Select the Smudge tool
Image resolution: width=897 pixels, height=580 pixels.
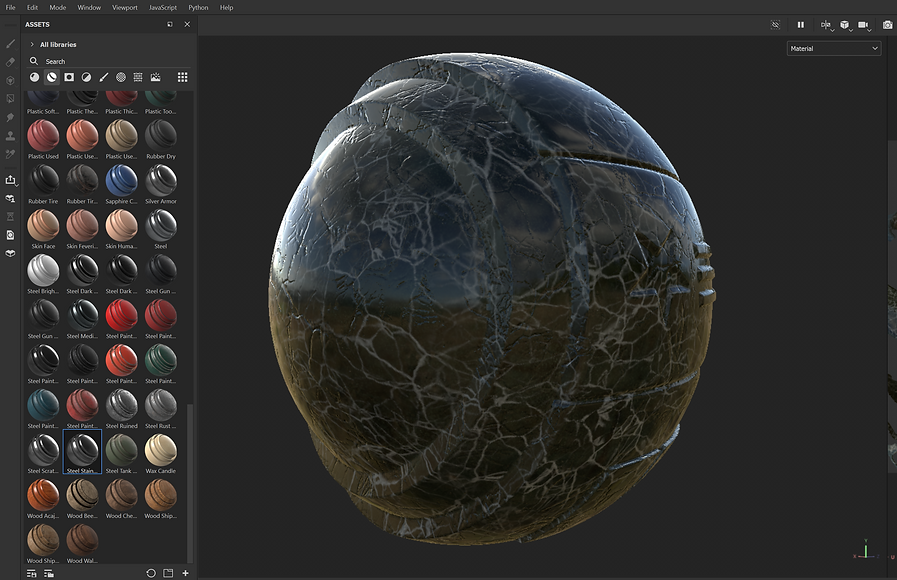(10, 117)
